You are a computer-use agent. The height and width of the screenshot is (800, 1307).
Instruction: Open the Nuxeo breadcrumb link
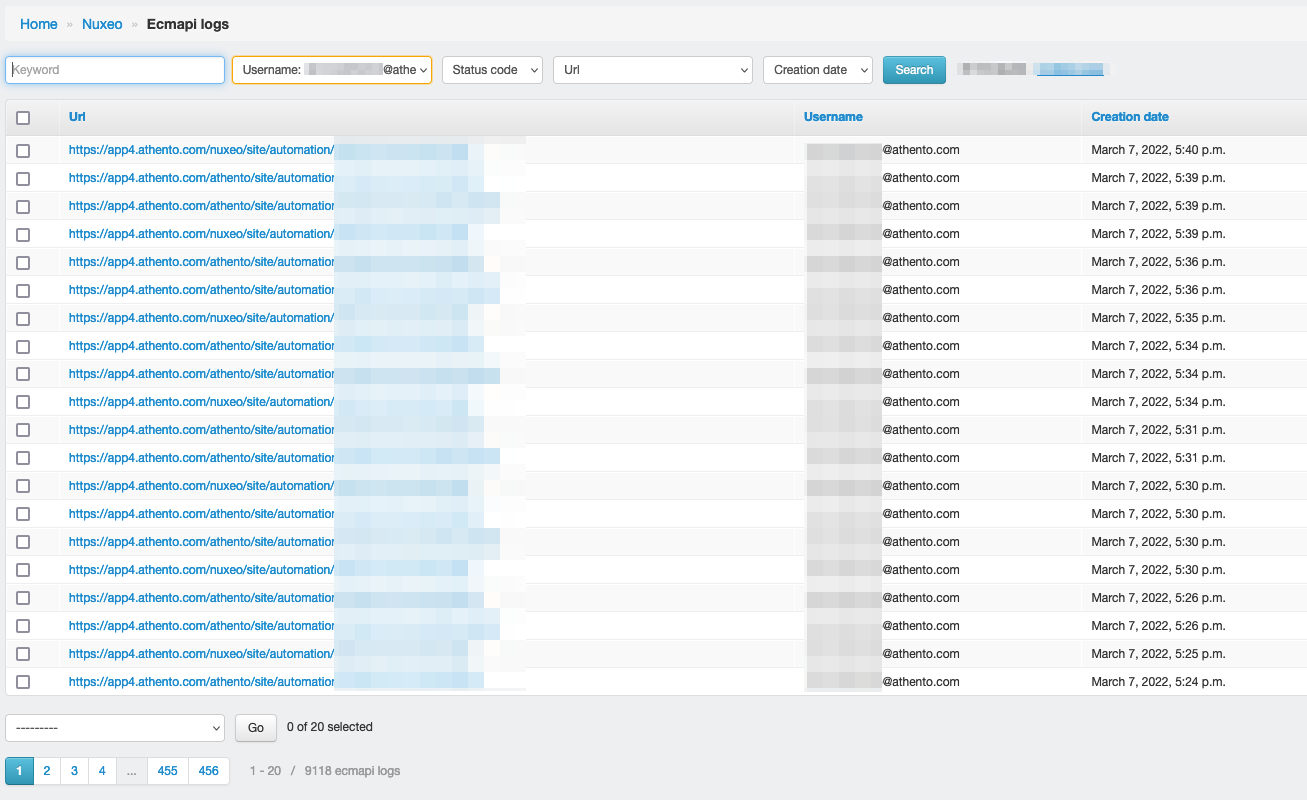102,24
